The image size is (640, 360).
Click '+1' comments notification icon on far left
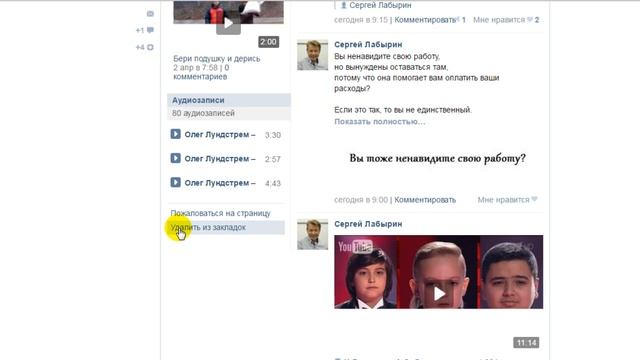point(145,30)
